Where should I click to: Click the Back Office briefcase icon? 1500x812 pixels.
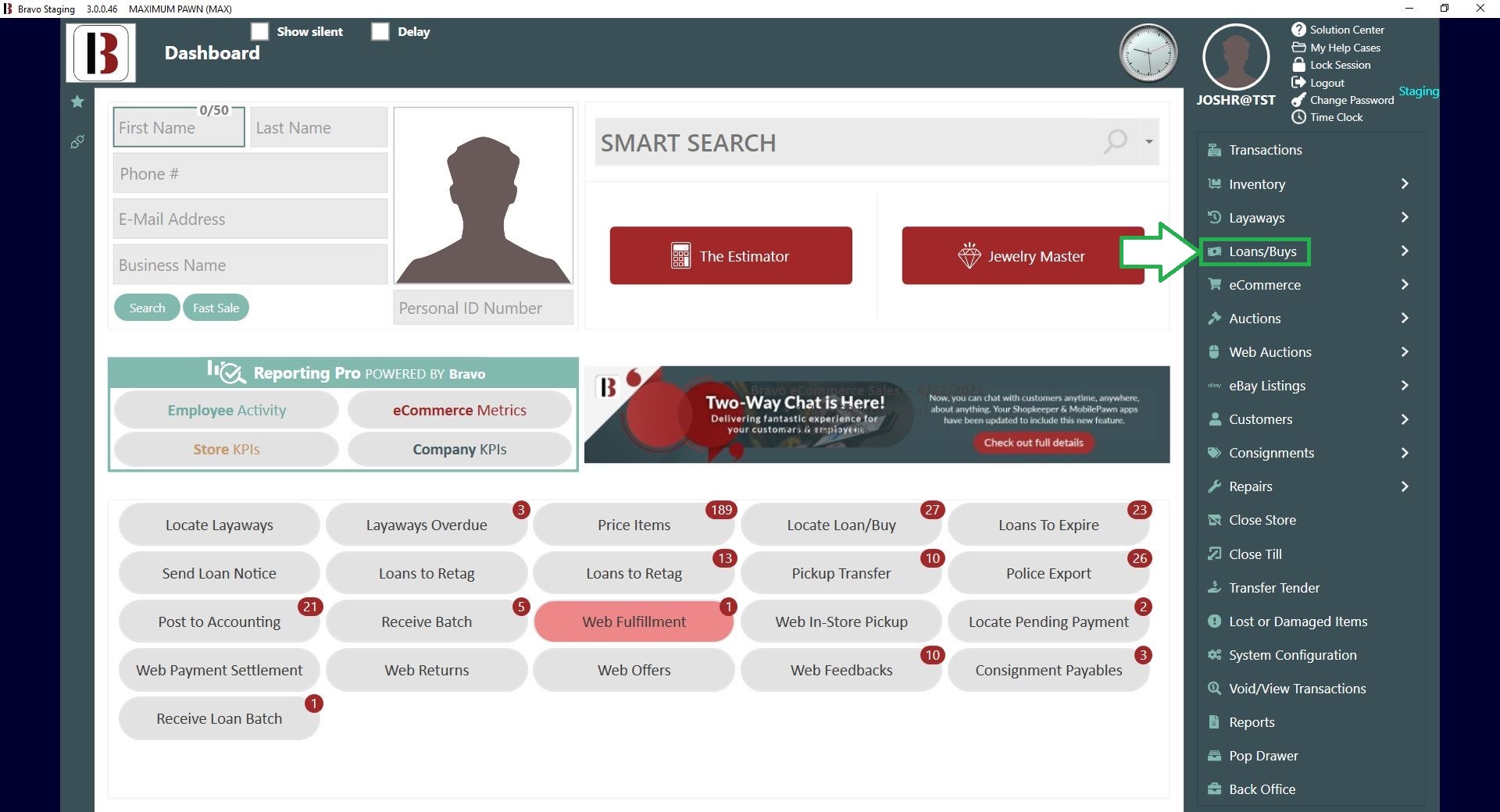[x=1214, y=789]
